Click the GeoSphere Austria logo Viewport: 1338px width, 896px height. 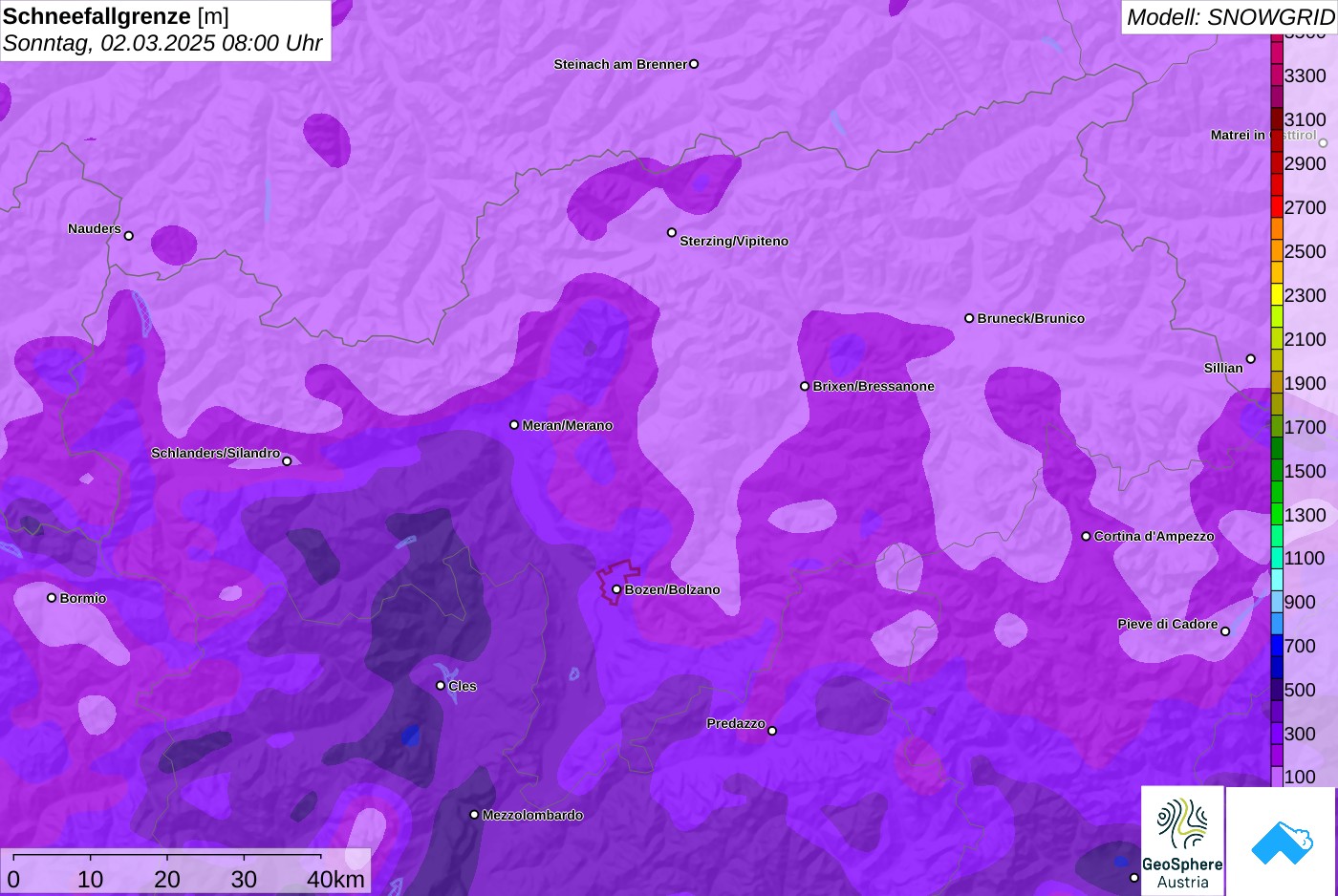tap(1182, 841)
